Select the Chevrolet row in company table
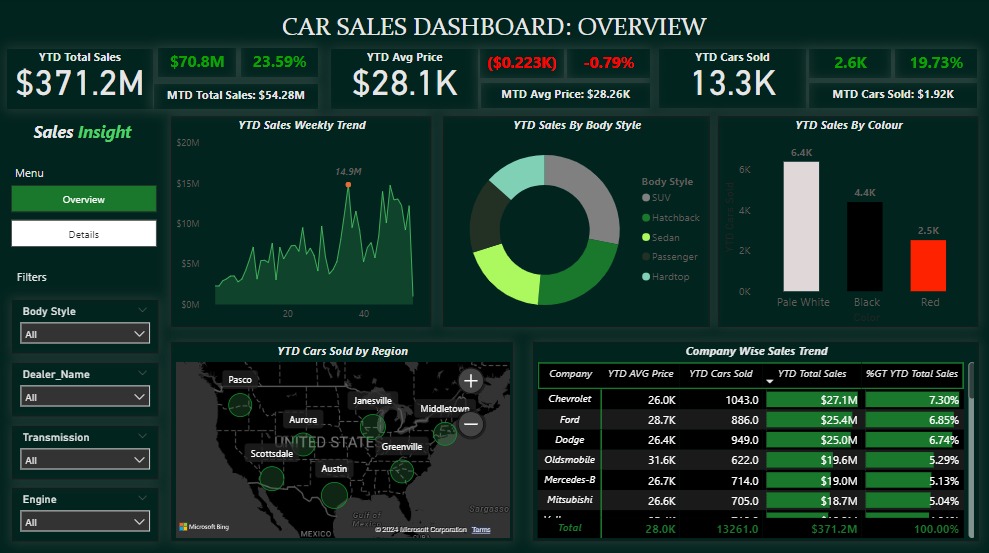The width and height of the screenshot is (989, 553). point(751,399)
